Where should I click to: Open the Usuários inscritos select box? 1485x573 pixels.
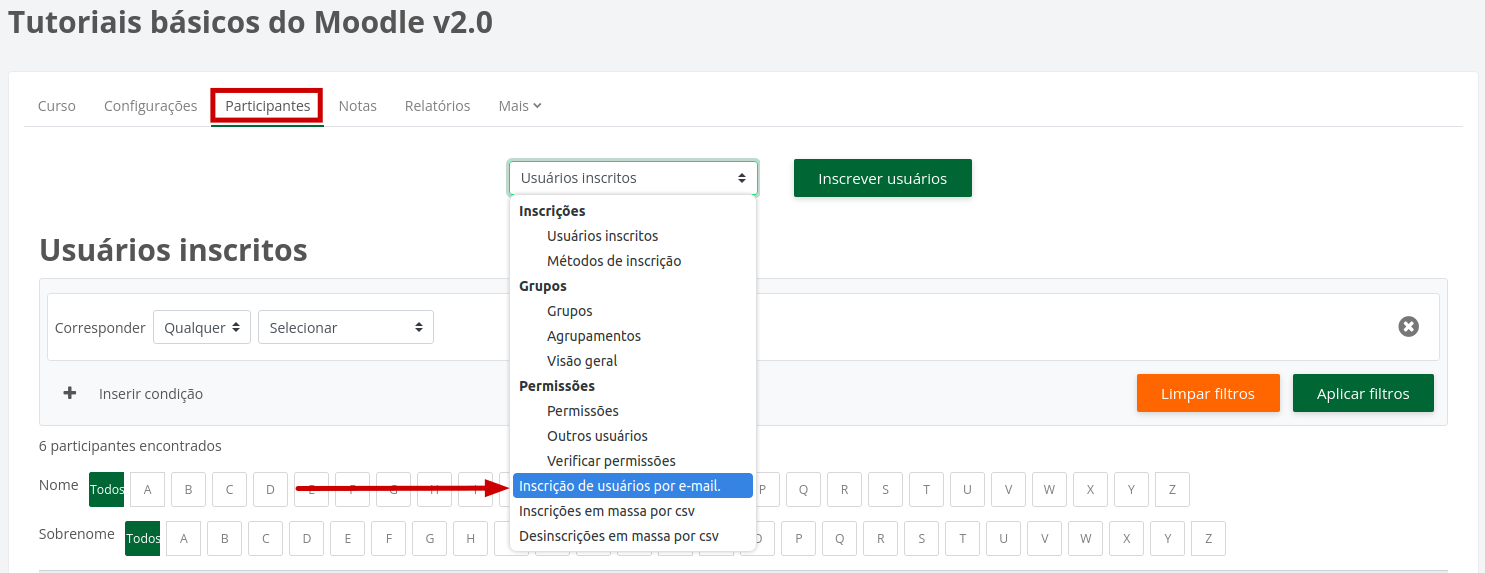point(633,178)
